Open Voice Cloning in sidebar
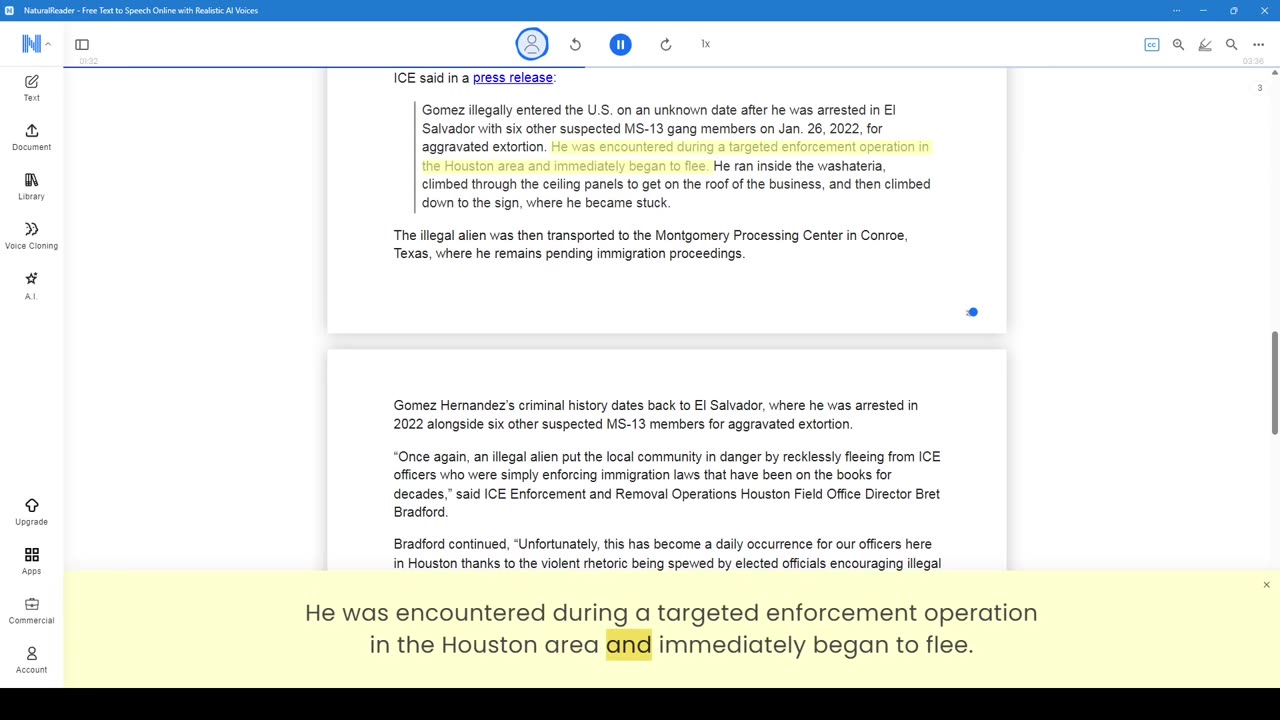 click(x=31, y=236)
